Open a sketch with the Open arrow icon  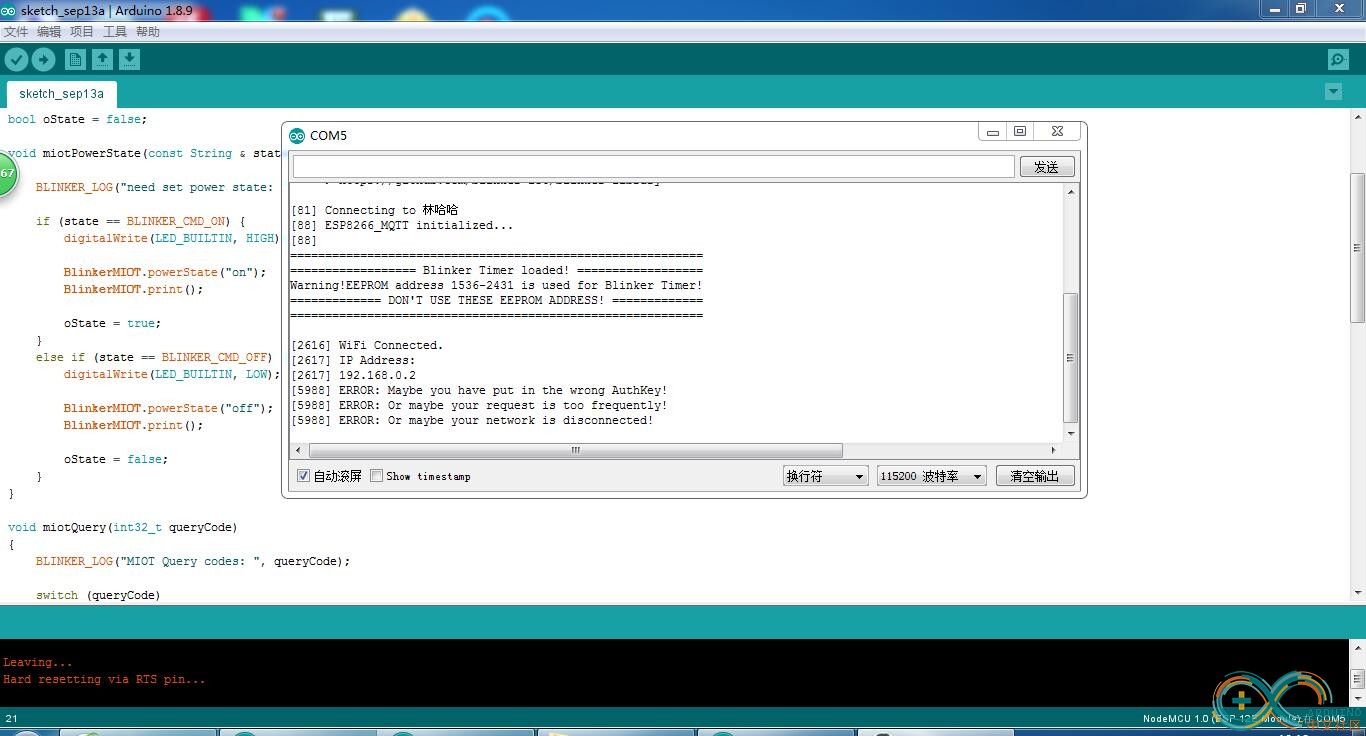[x=102, y=59]
